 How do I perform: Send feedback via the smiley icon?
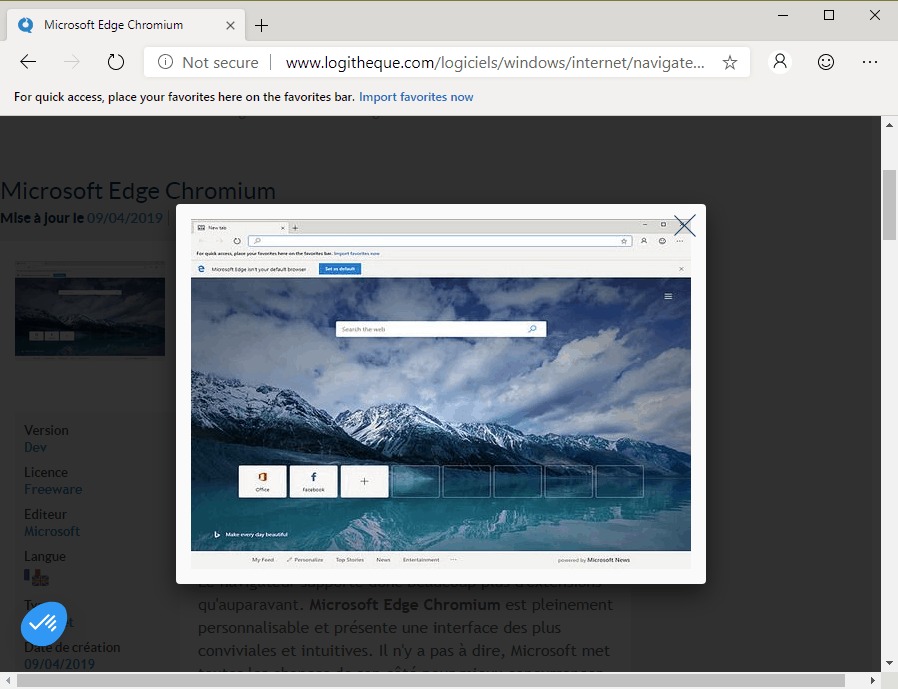click(825, 62)
